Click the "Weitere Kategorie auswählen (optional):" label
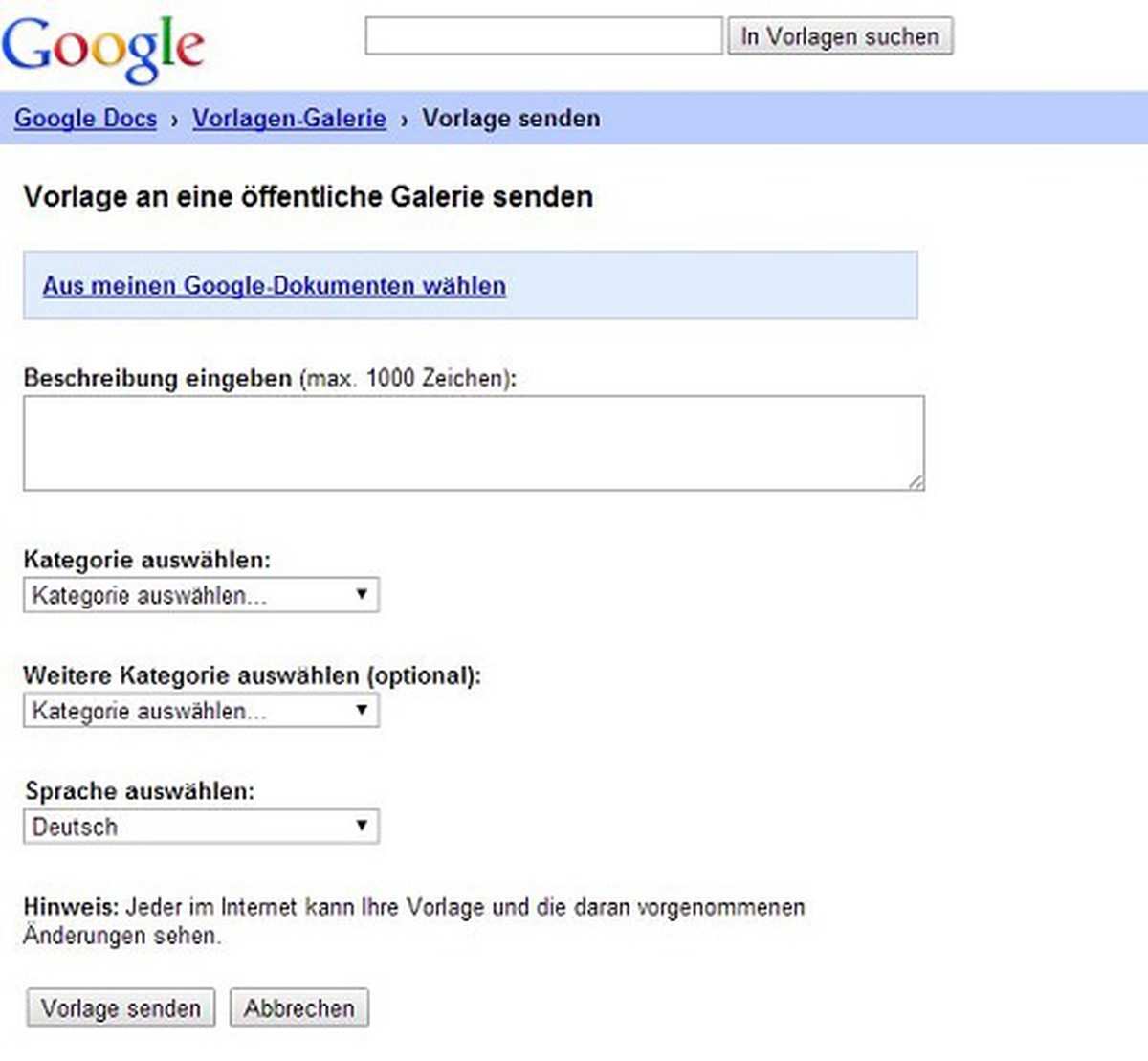The image size is (1148, 1061). click(252, 675)
